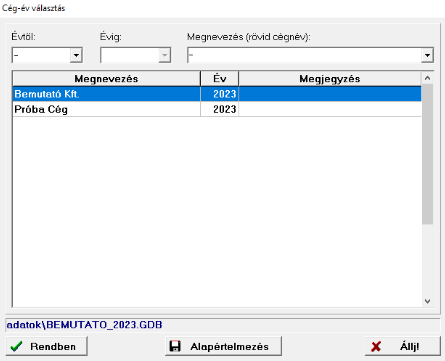Select the Próba Cég row
445x361 pixels.
click(x=217, y=109)
